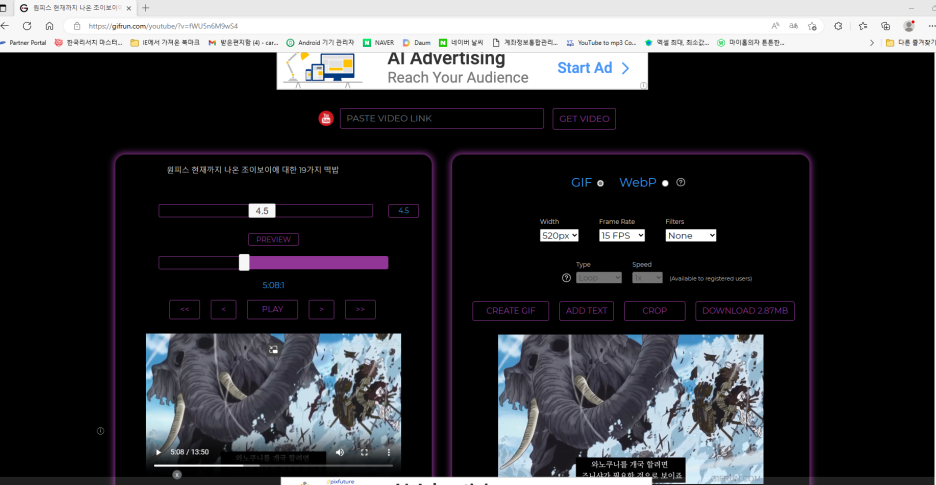Viewport: 936px width, 485px height.
Task: Open the NAVER bookmark
Action: (378, 43)
